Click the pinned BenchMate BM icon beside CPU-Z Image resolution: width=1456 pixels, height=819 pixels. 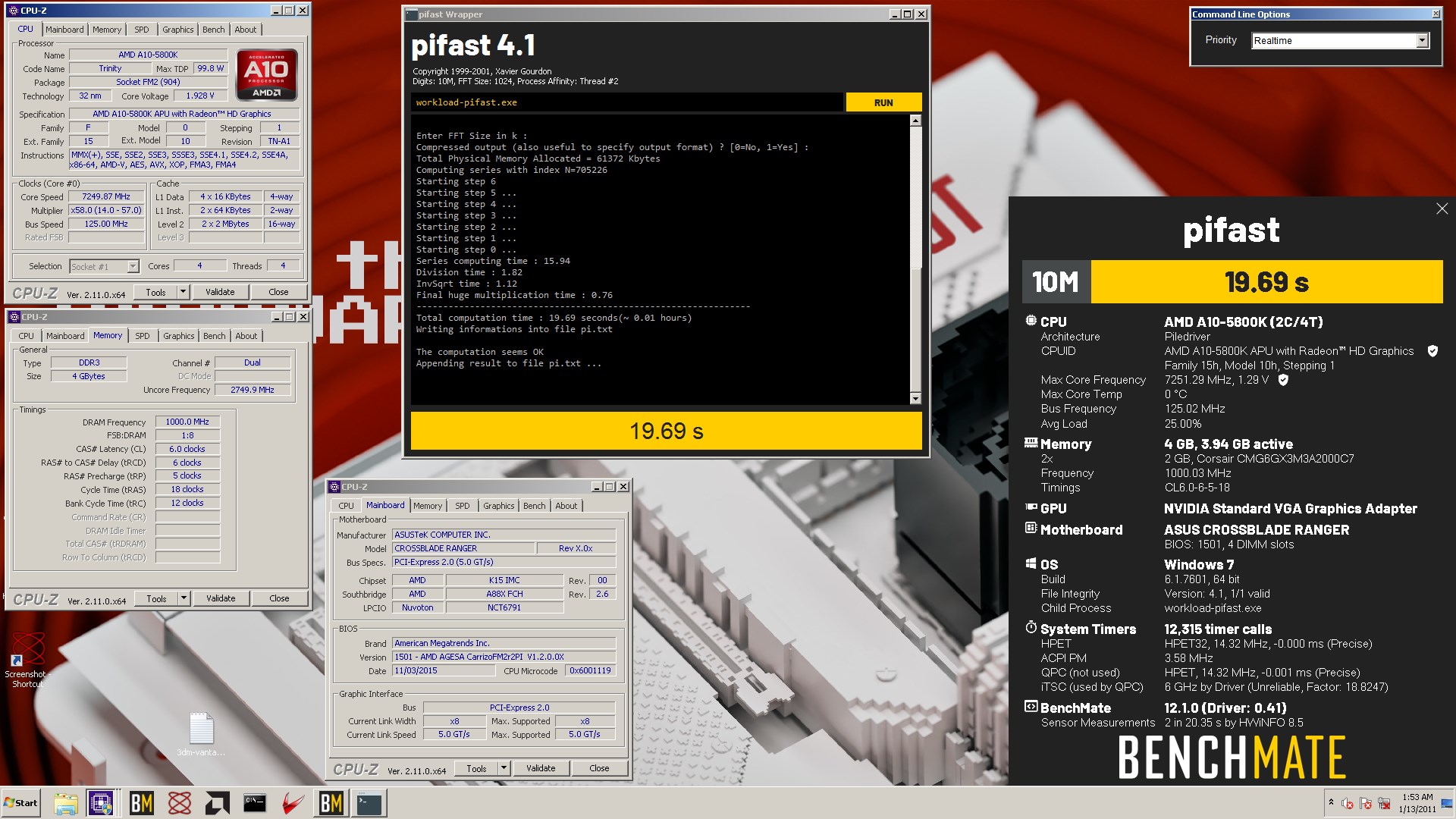141,803
